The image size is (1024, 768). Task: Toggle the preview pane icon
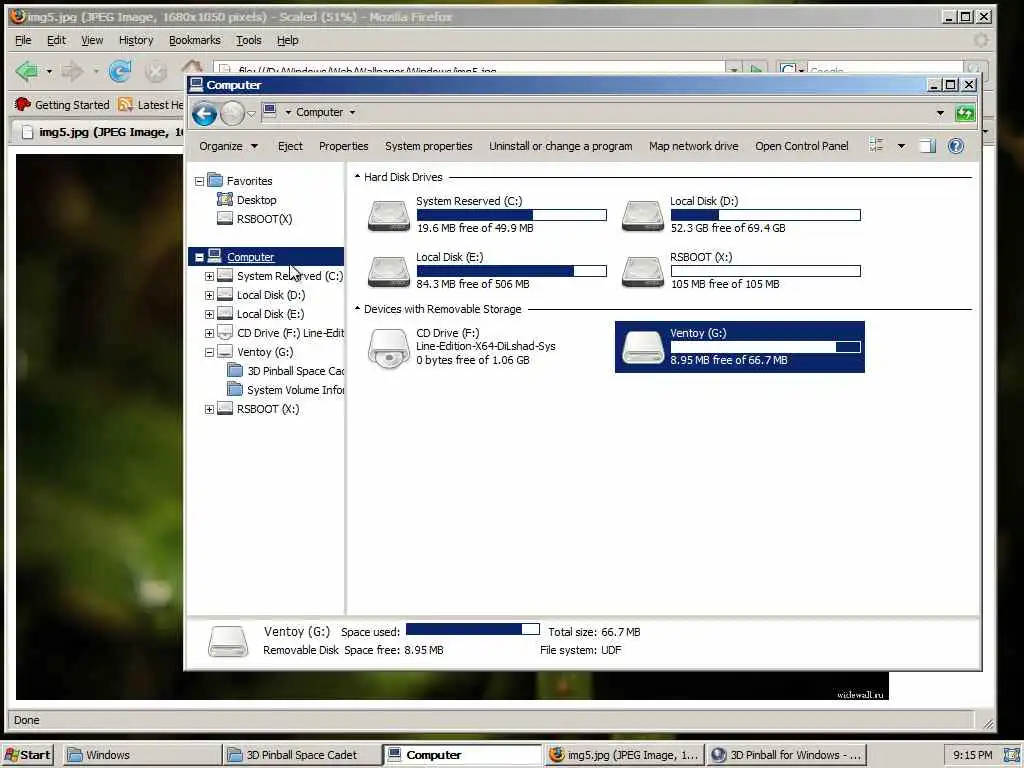click(x=927, y=146)
